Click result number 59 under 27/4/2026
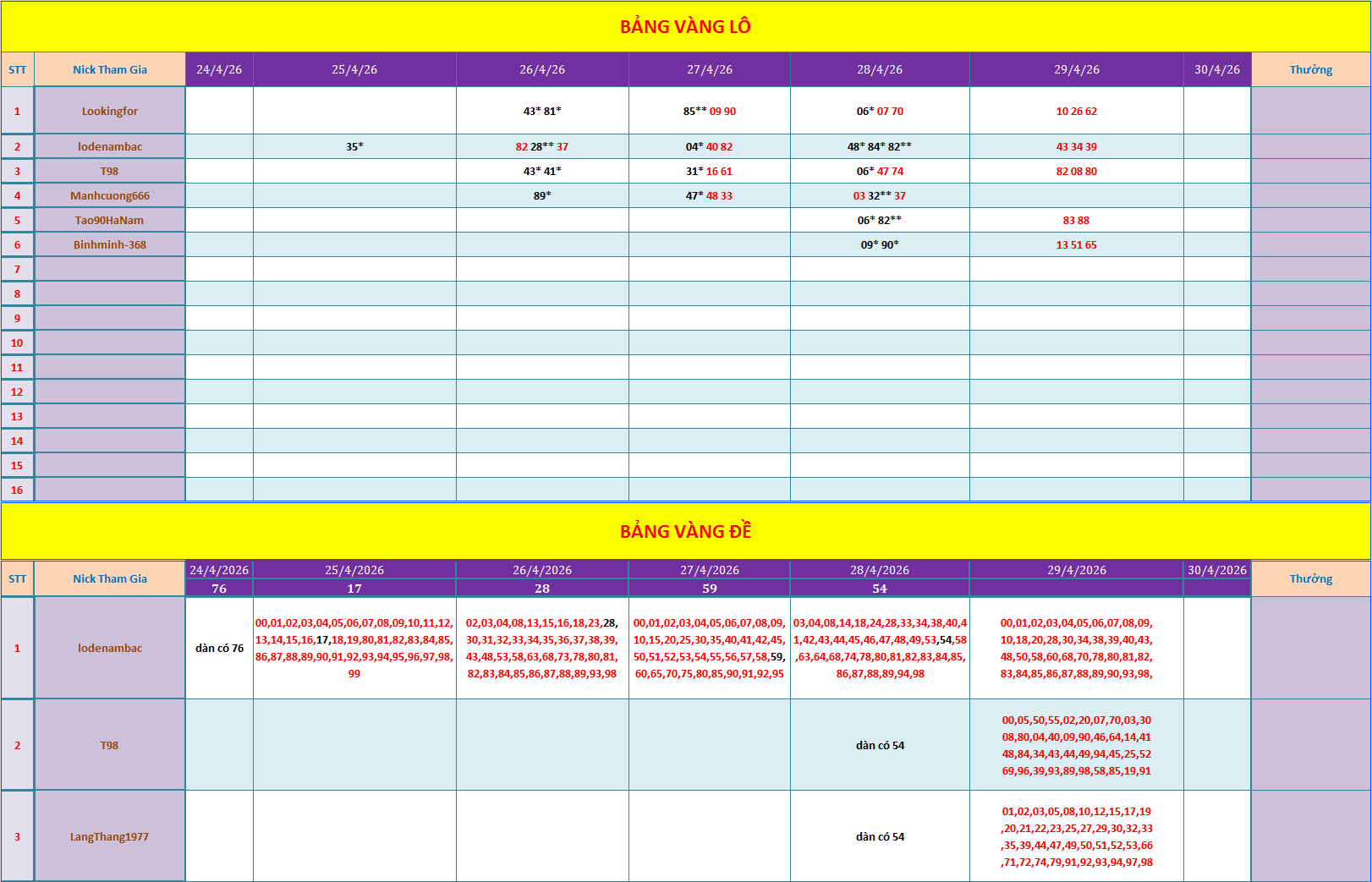The width and height of the screenshot is (1372, 882). pyautogui.click(x=709, y=589)
